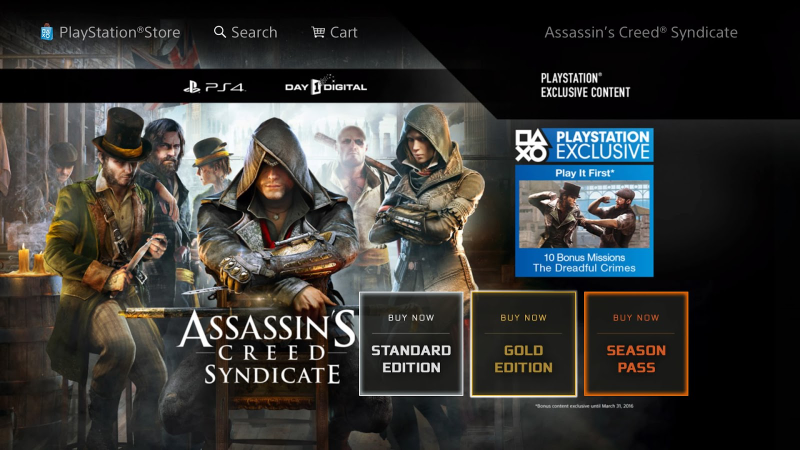Click the PlayStation Exclusive Content heading

pos(585,85)
